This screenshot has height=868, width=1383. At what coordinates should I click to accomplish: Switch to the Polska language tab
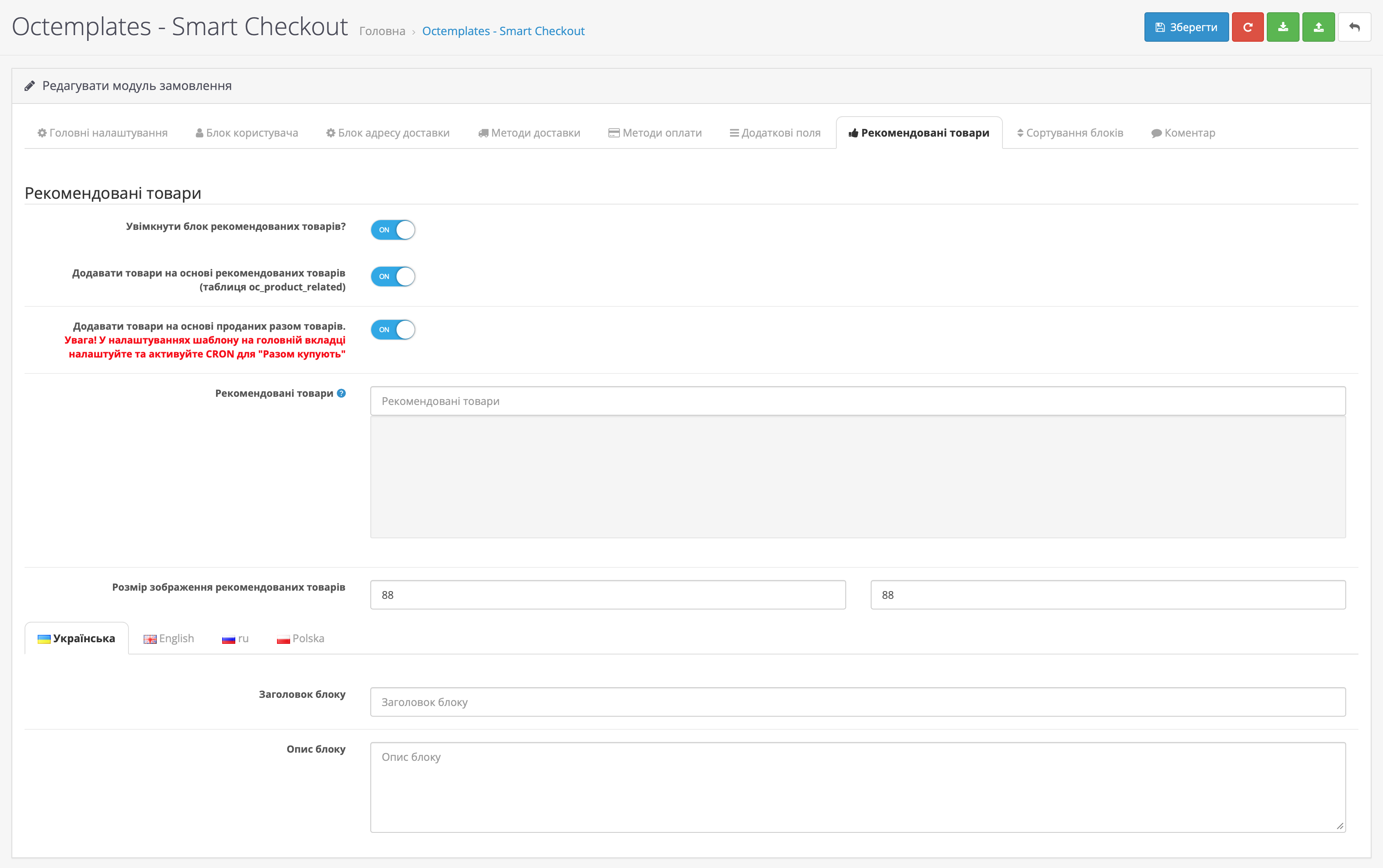[300, 639]
